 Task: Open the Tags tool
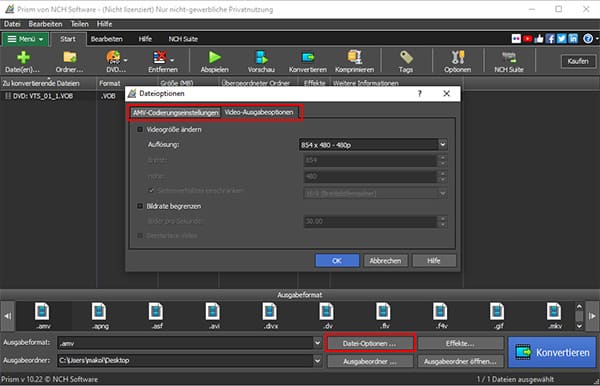(406, 57)
